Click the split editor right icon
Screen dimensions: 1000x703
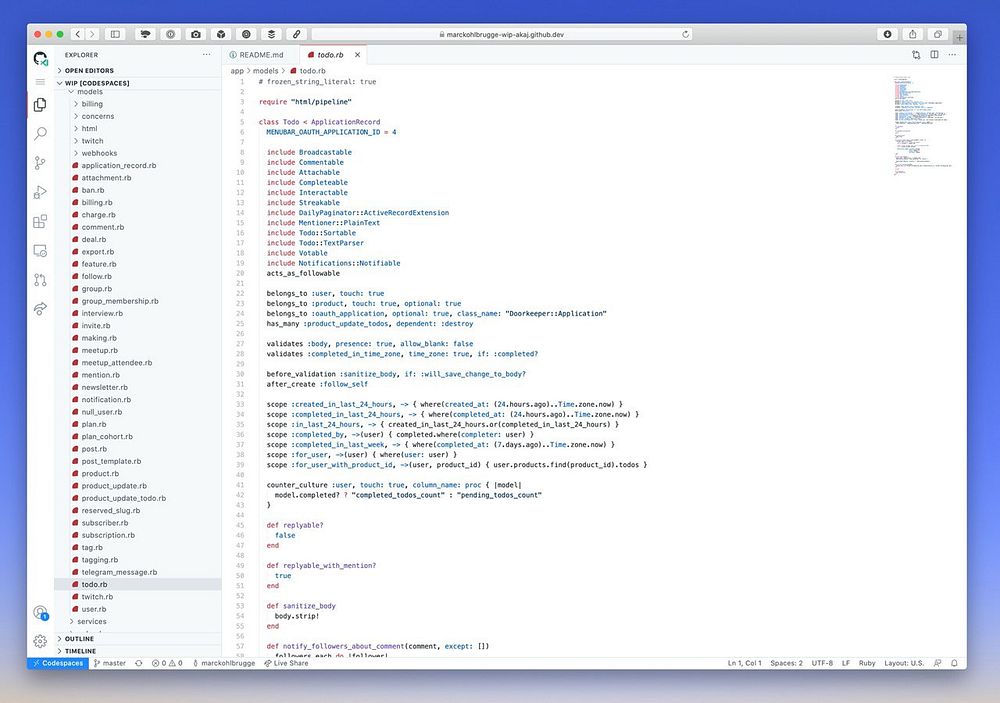click(x=934, y=55)
